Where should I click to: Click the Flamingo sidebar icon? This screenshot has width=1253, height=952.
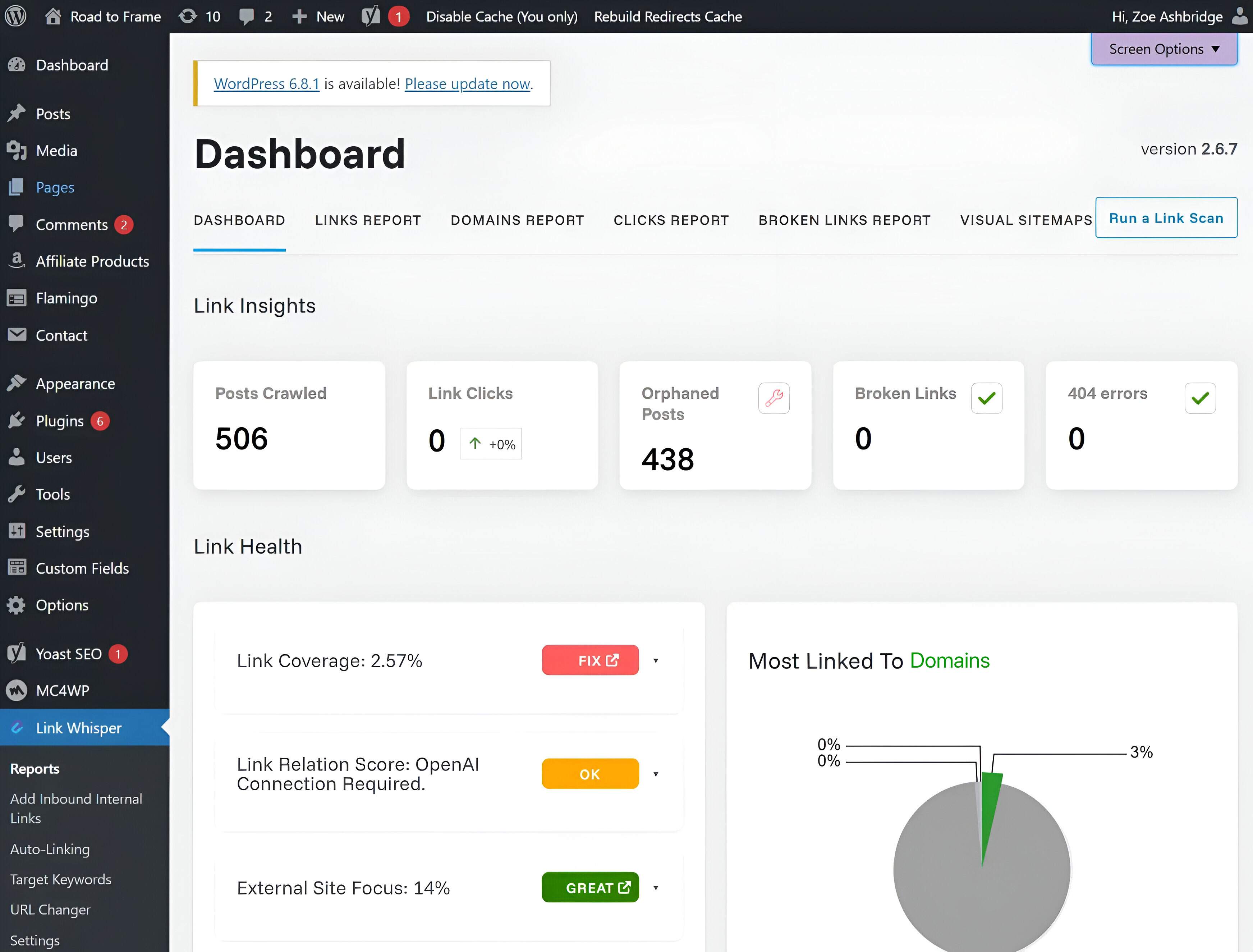tap(17, 298)
